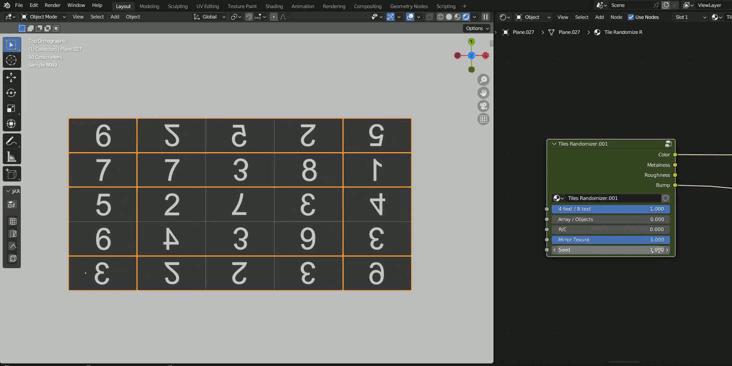The width and height of the screenshot is (732, 366).
Task: Click the 4 text / 8 text slider
Action: pyautogui.click(x=611, y=209)
